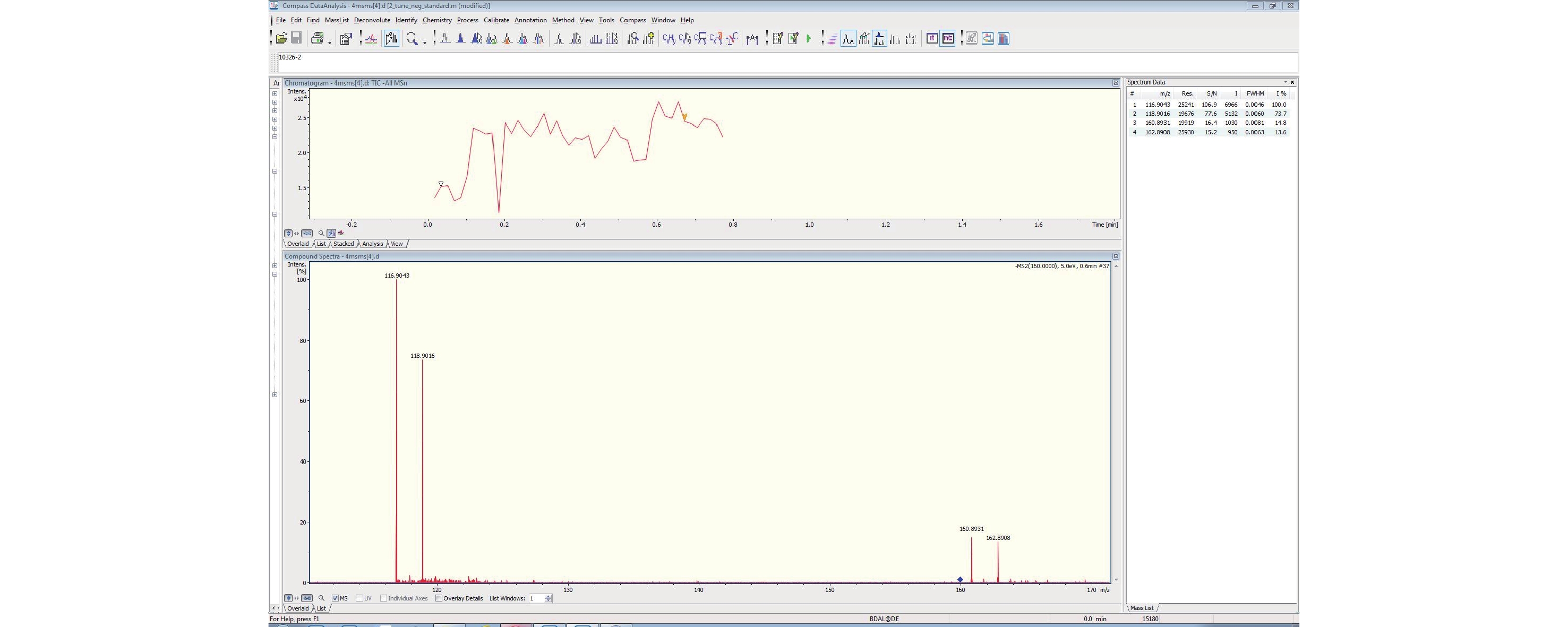Screen dimensions: 1568x627
Task: Toggle the Individual Axes checkbox
Action: 383,598
